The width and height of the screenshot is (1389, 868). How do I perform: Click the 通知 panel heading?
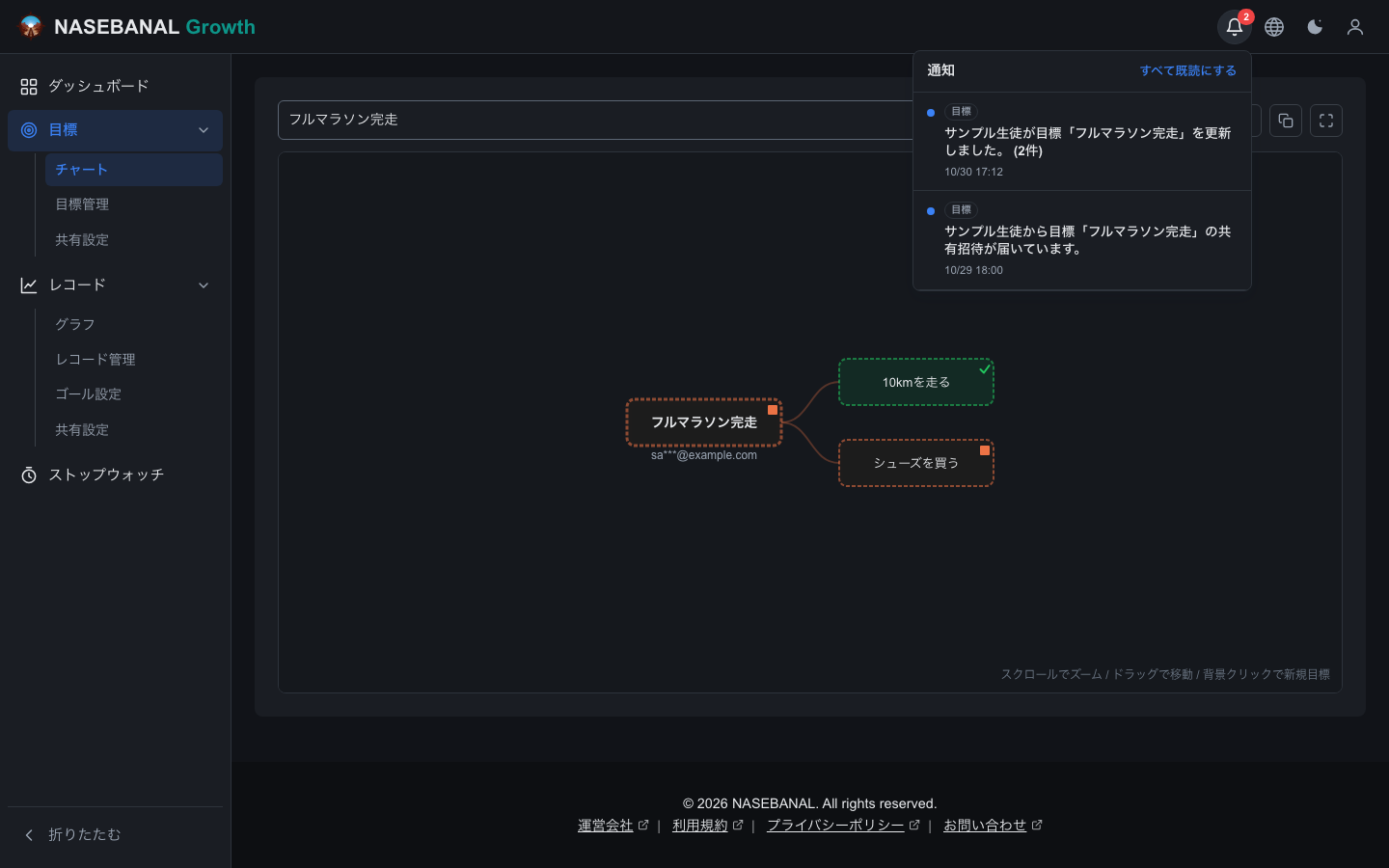pyautogui.click(x=940, y=70)
